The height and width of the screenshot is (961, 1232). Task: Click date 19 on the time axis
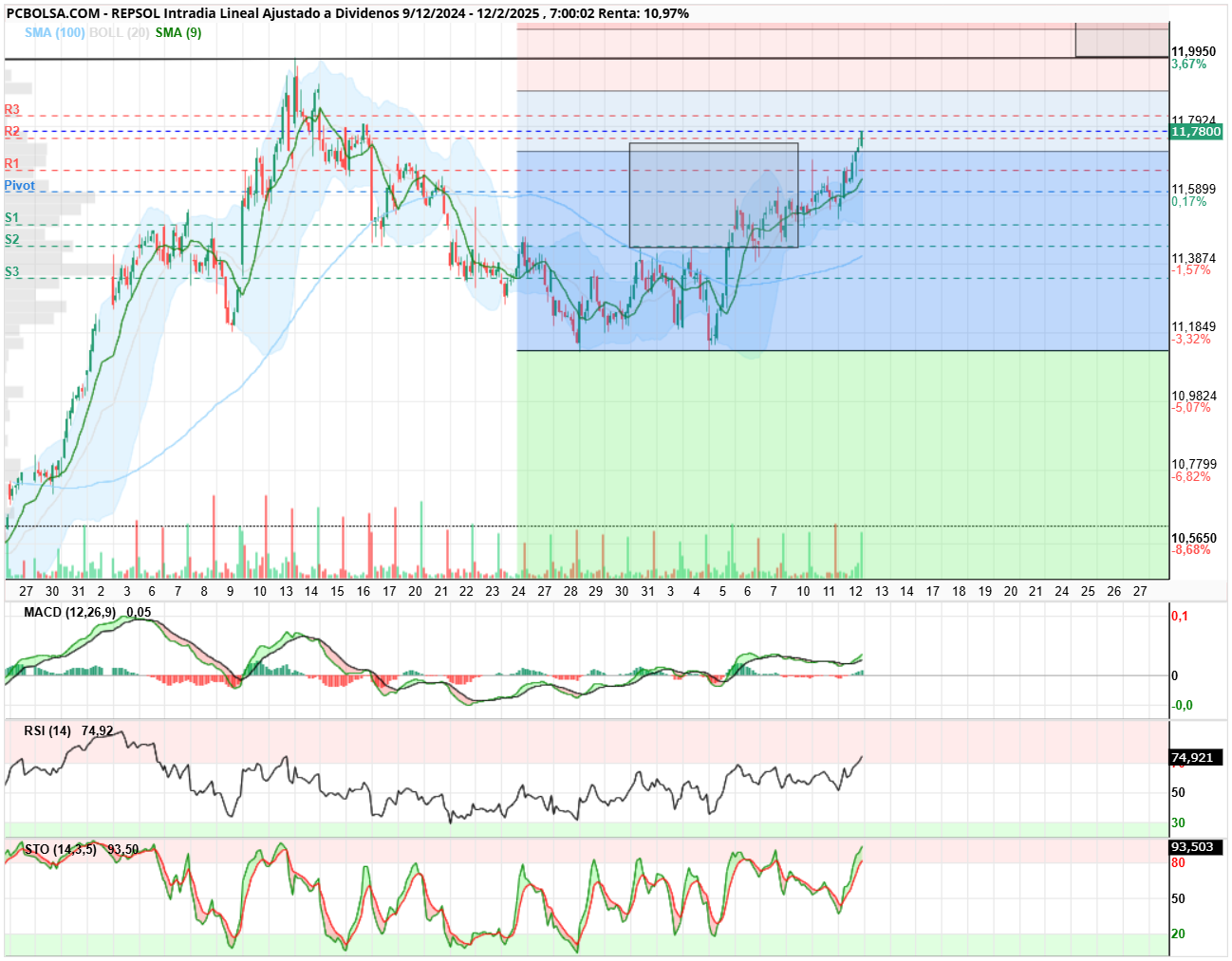[x=985, y=591]
